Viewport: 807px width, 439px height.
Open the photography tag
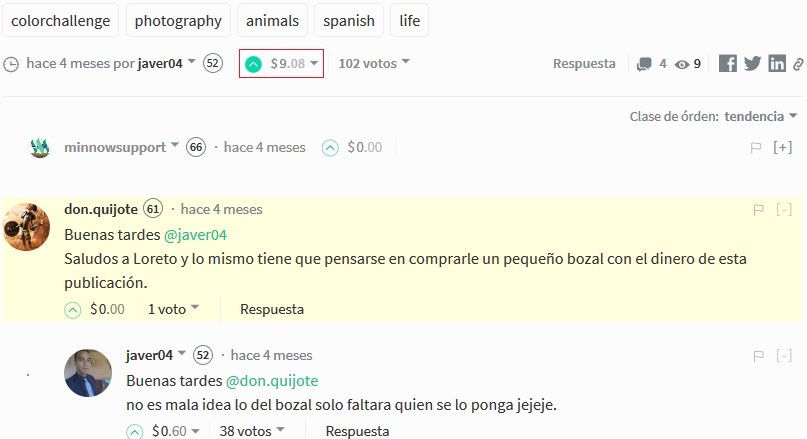point(178,20)
